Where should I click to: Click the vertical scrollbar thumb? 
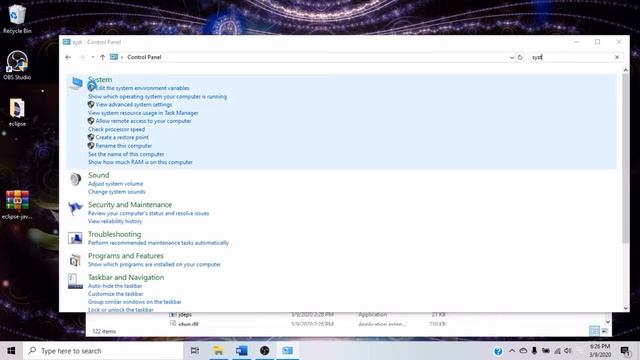pos(625,158)
